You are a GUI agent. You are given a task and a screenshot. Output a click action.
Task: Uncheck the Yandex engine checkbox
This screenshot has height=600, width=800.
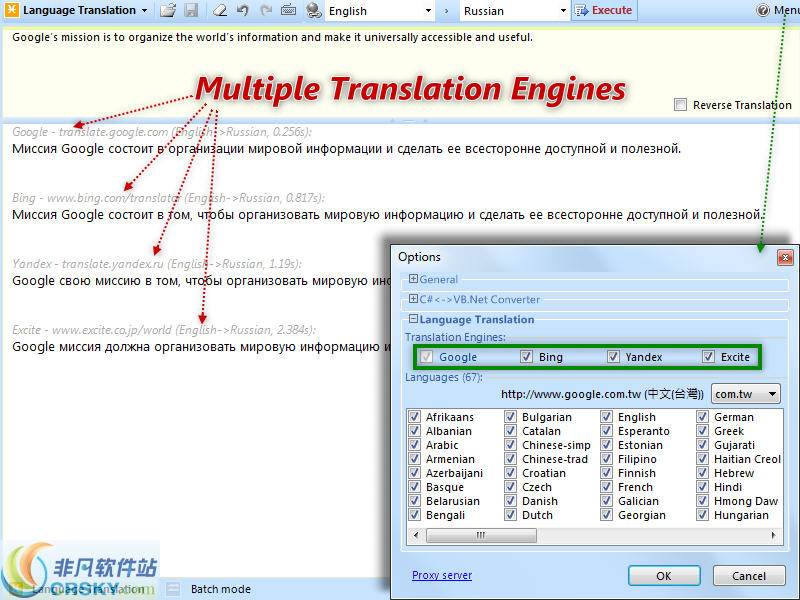(613, 357)
